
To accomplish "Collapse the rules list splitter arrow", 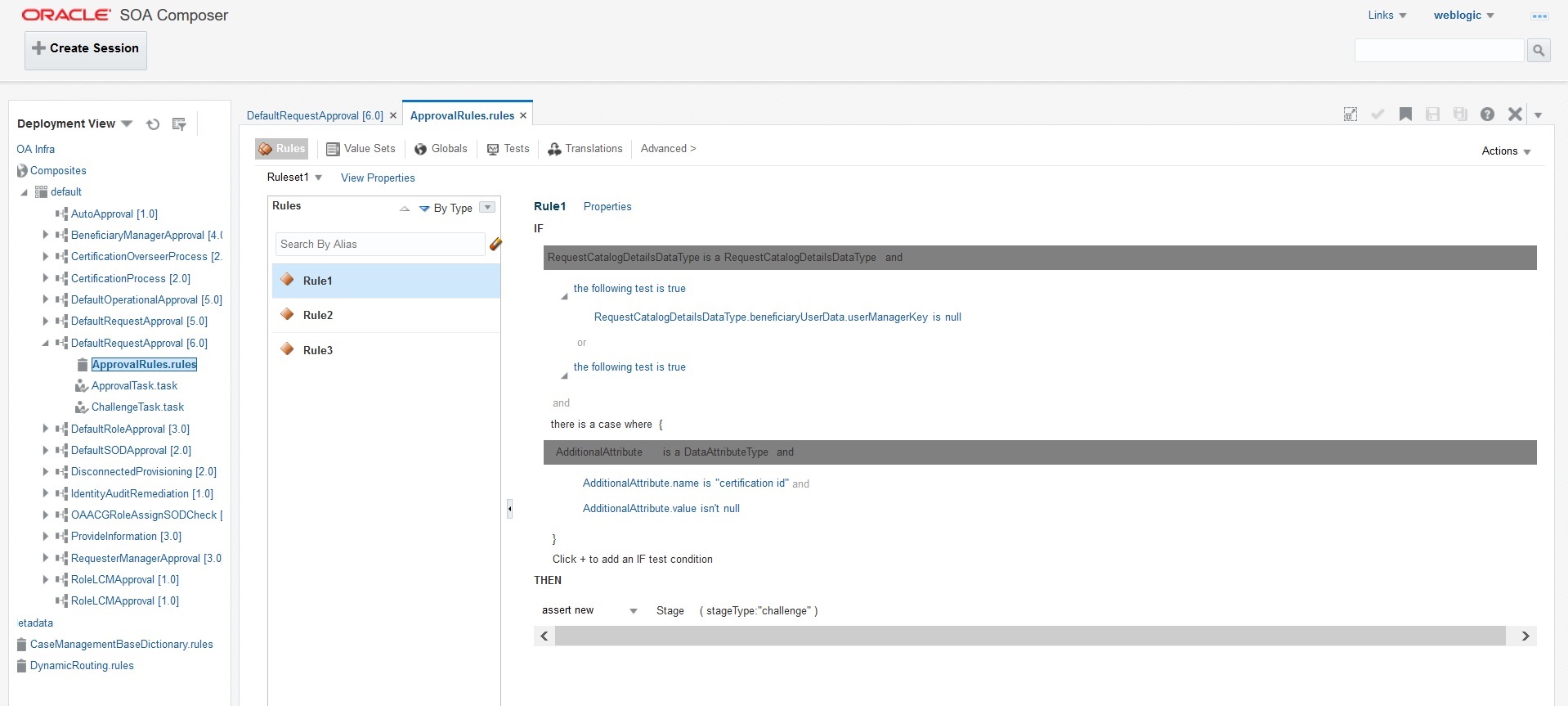I will tap(509, 508).
